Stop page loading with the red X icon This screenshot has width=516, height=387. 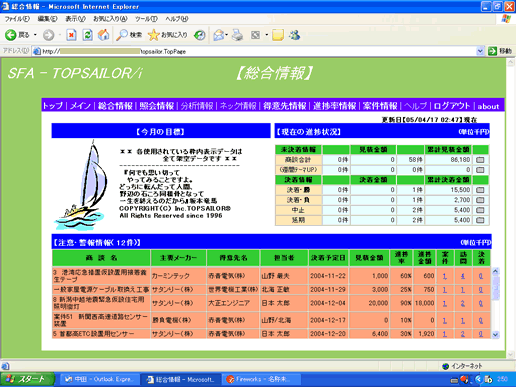click(71, 35)
